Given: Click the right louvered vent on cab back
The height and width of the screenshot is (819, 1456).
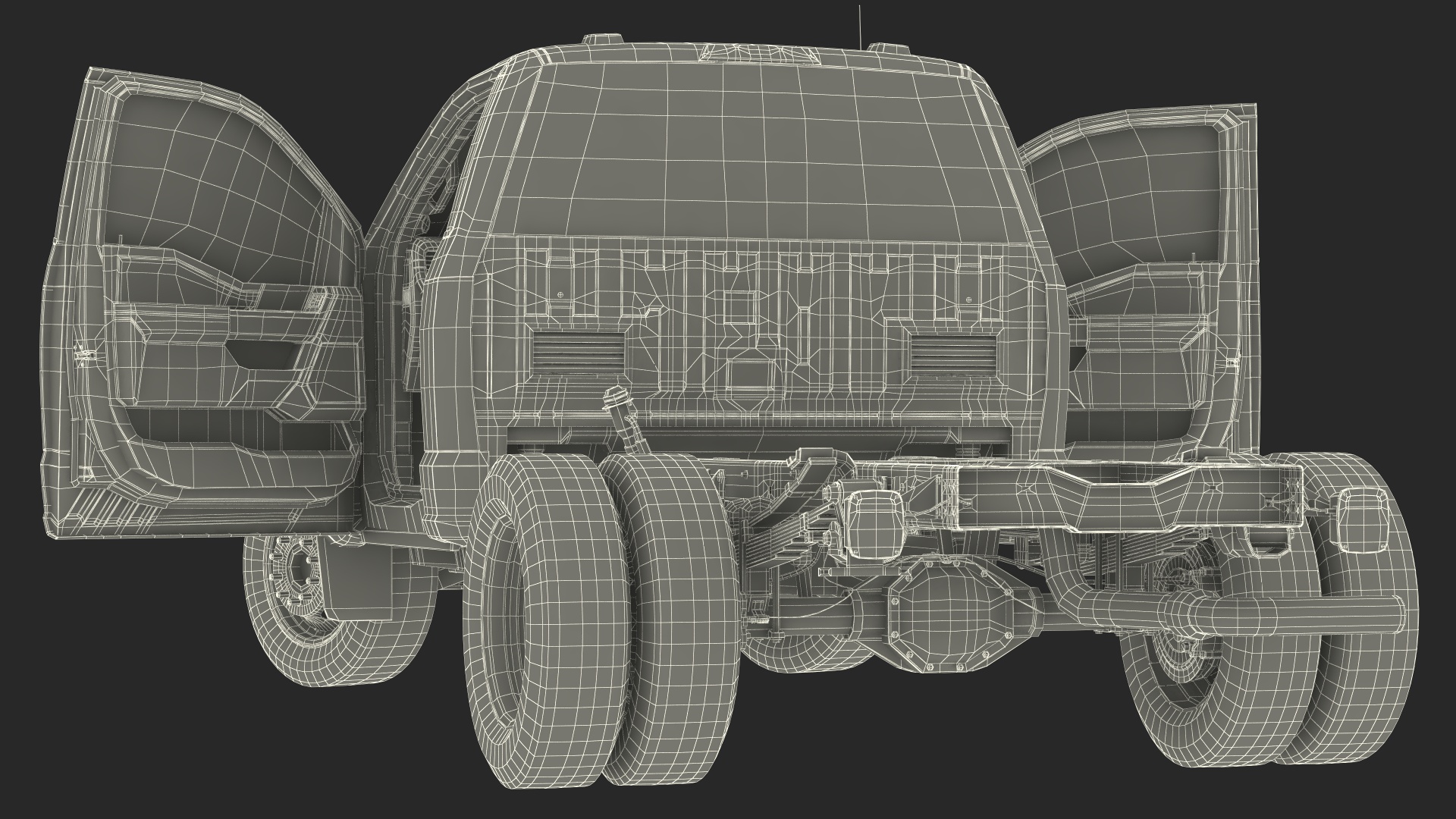Looking at the screenshot, I should coord(953,354).
